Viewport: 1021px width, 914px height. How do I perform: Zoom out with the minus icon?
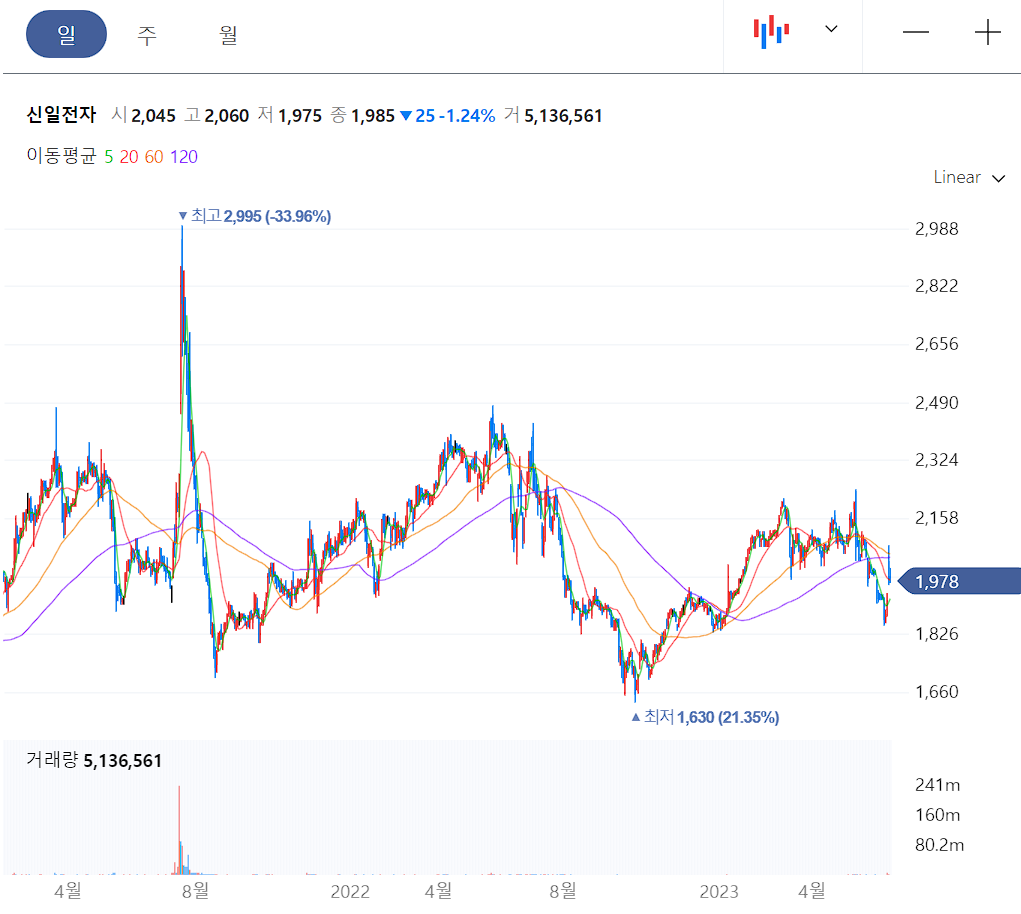point(915,32)
